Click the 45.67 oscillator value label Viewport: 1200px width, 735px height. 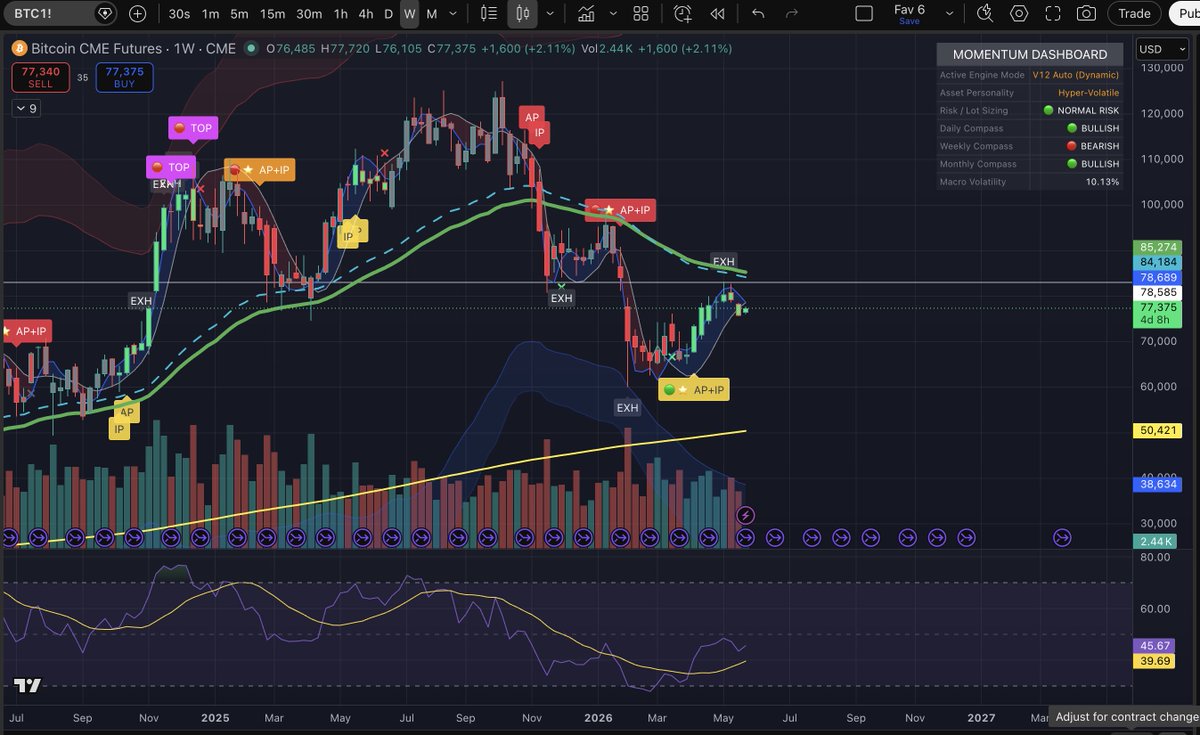pyautogui.click(x=1155, y=646)
